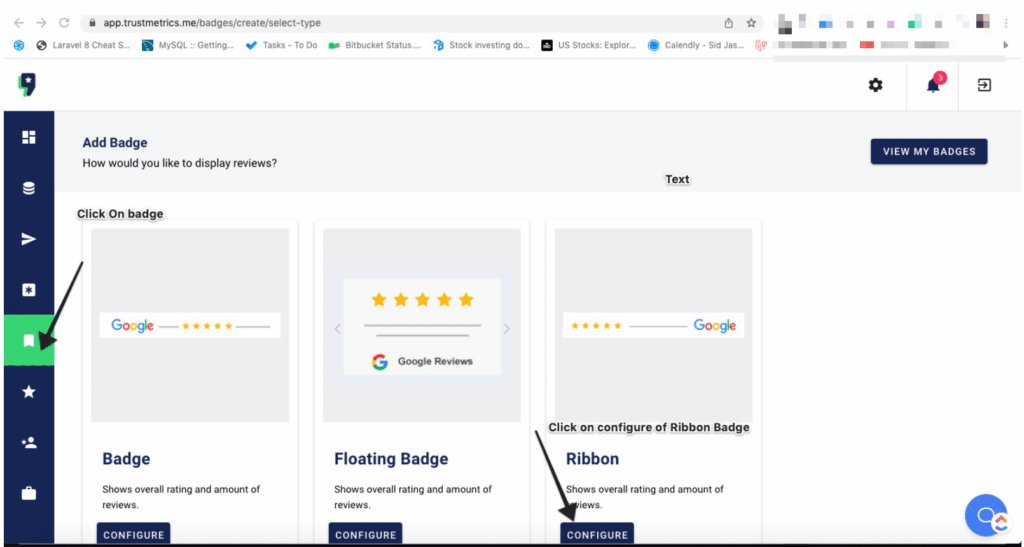
Task: Open the Stock investing do... bookmark
Action: click(x=481, y=45)
